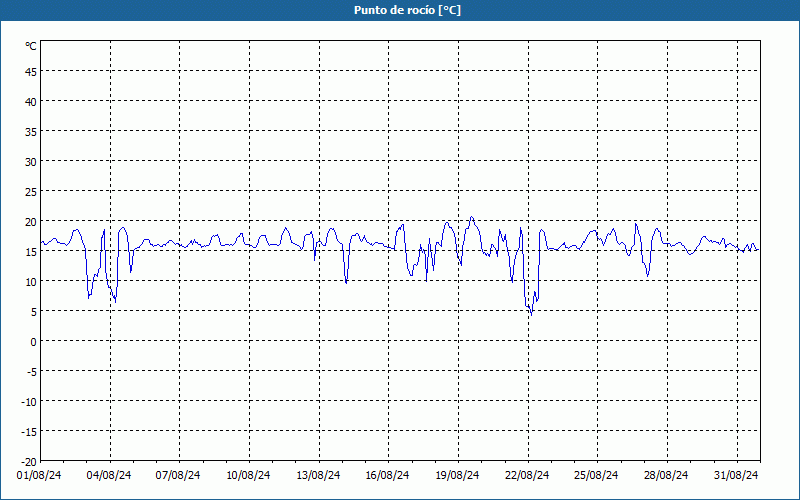The width and height of the screenshot is (800, 500).
Task: Click the 40 y-axis value
Action: point(31,102)
